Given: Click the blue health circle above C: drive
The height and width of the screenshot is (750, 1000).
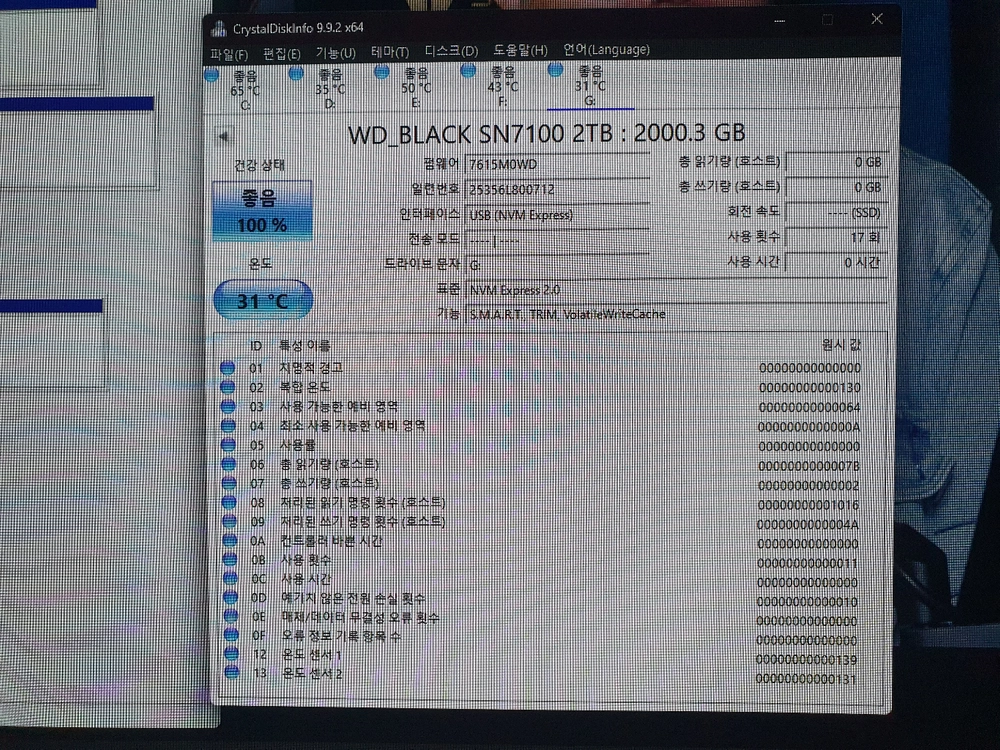Looking at the screenshot, I should point(211,75).
